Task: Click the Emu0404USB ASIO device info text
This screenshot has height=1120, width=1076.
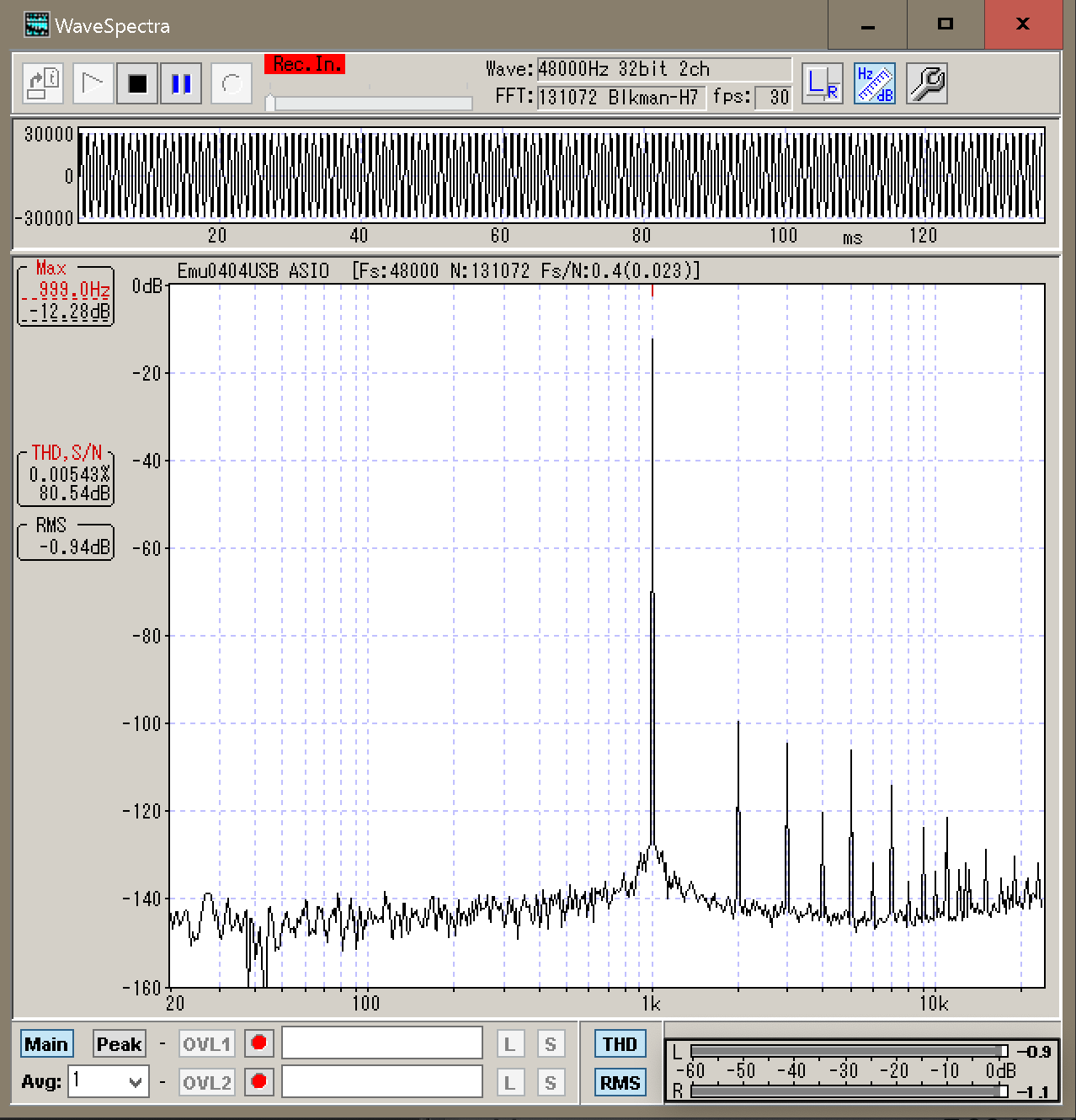Action: 253,270
